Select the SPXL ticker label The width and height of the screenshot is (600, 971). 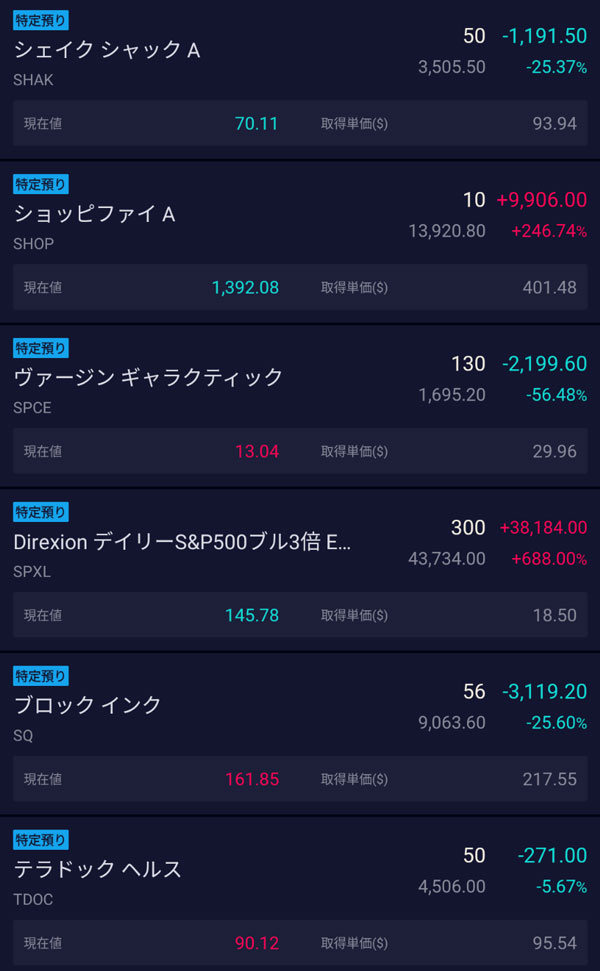32,572
